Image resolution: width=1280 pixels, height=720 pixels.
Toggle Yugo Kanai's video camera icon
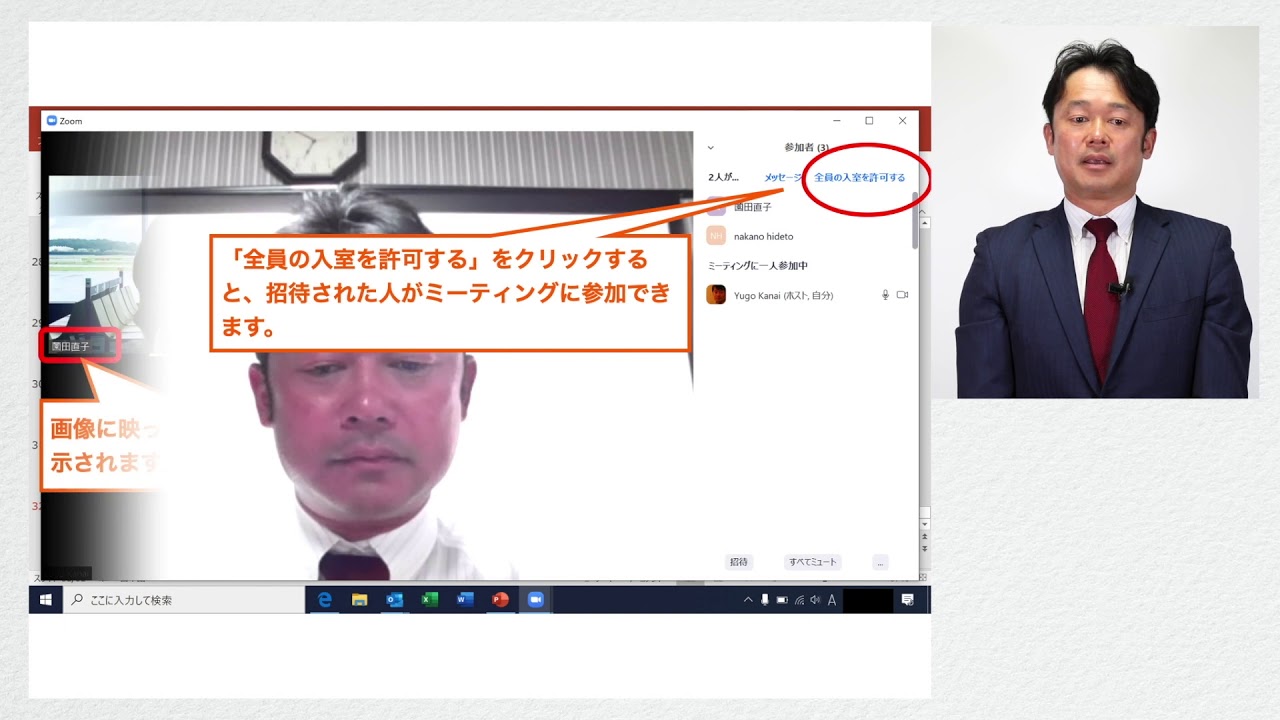pos(902,295)
